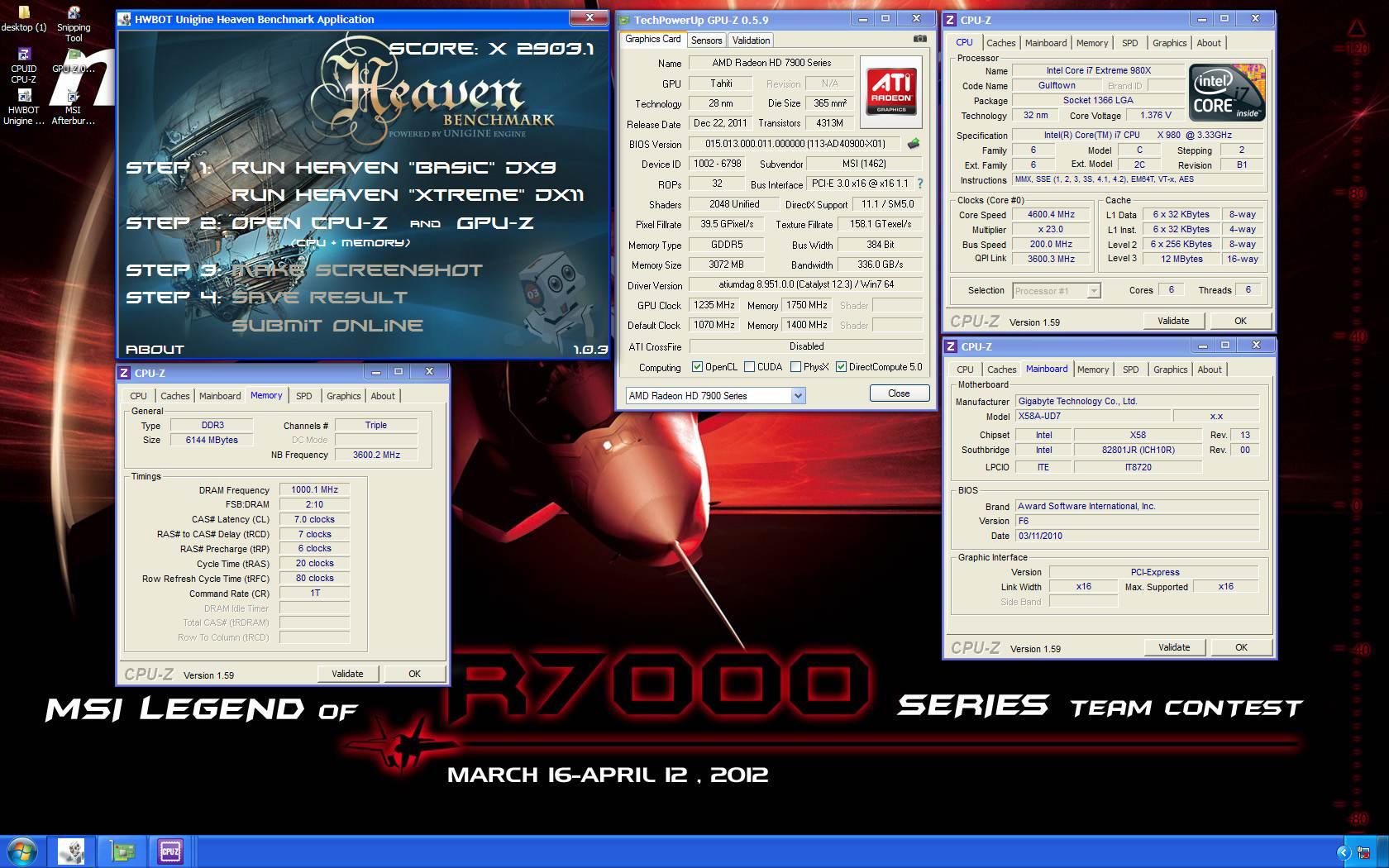Open the Windows Start menu orb
The image size is (1389, 868).
click(22, 851)
